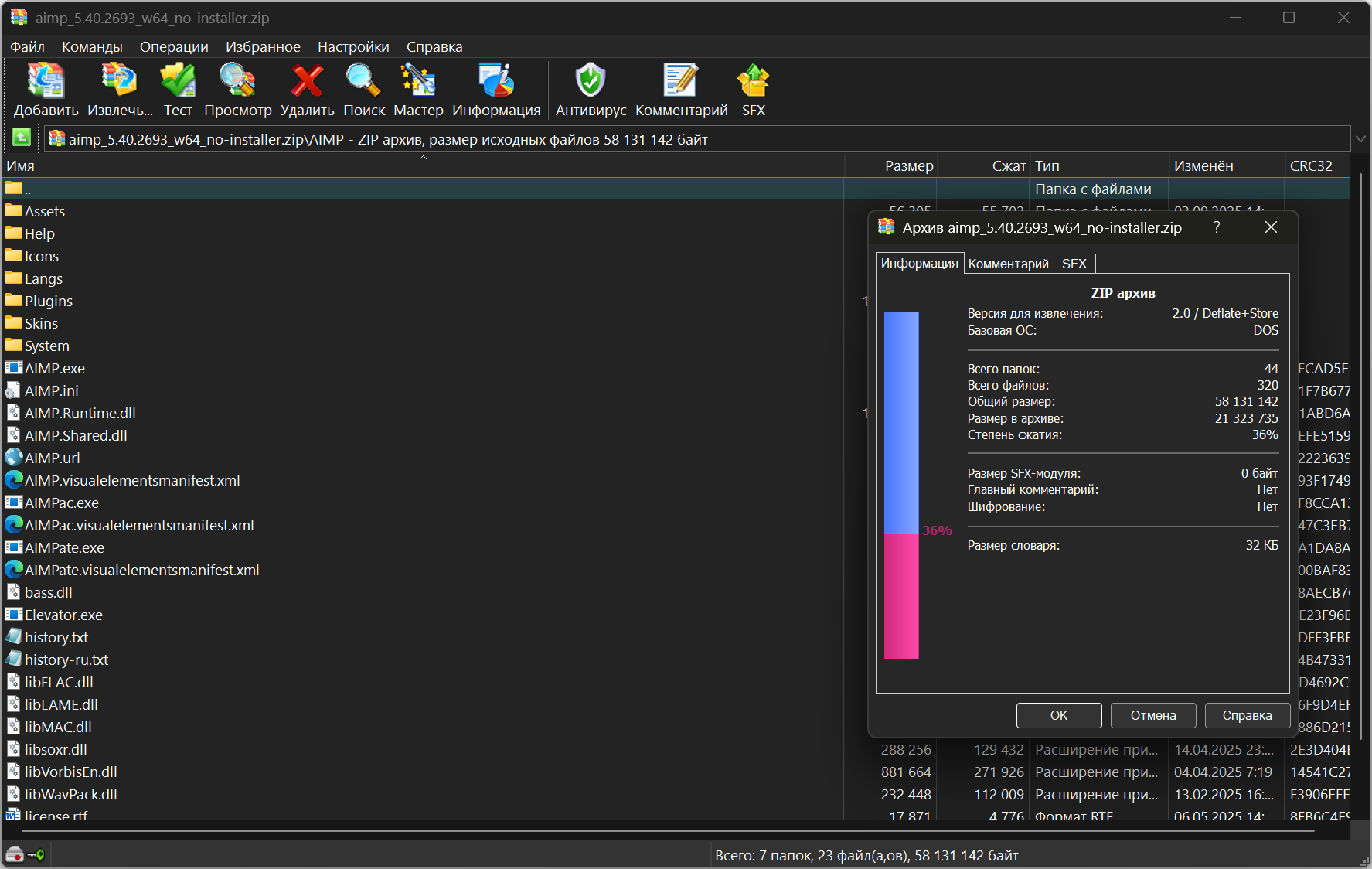
Task: Click the horizontal scrollbar of file list
Action: [x=669, y=830]
